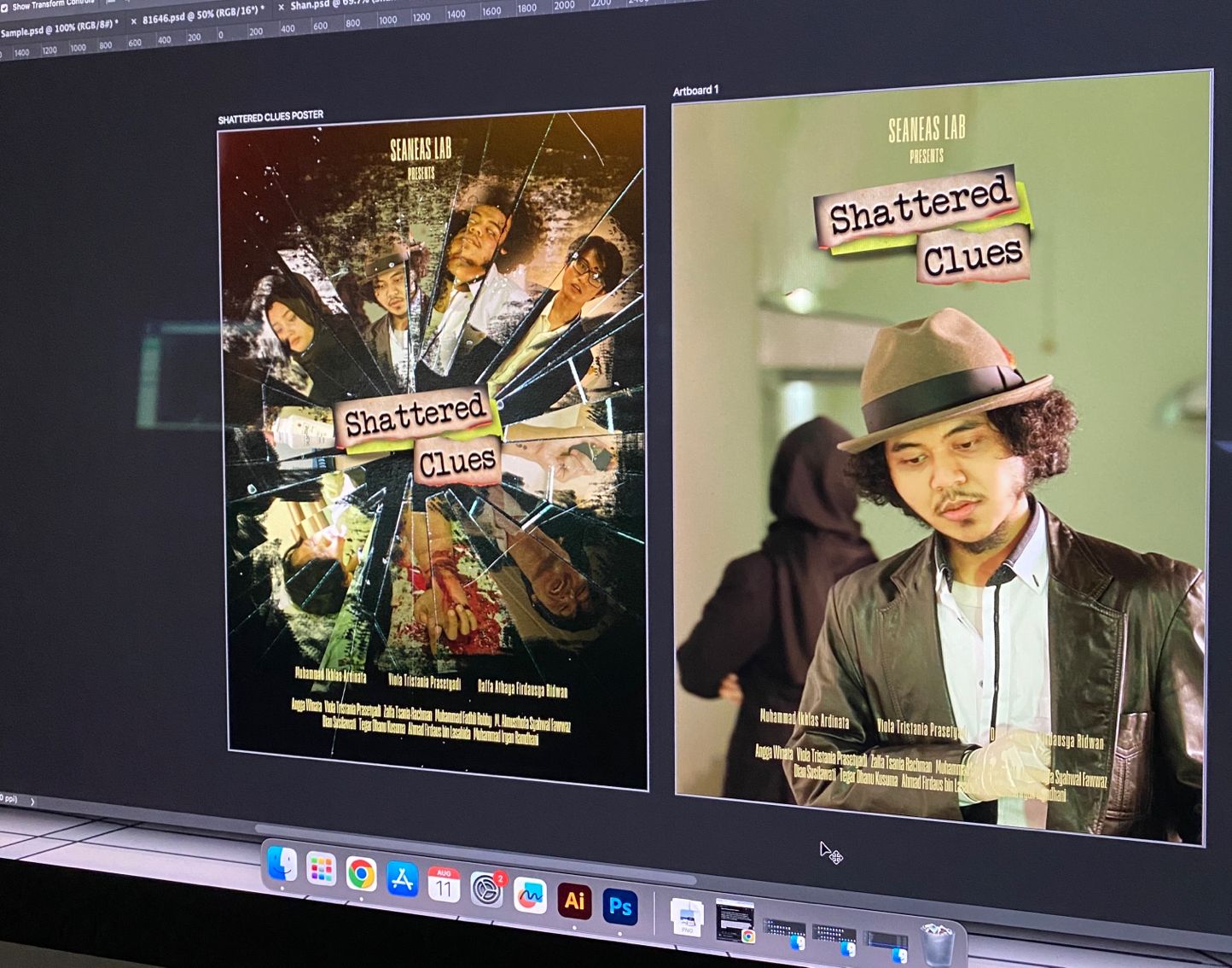Open Launchpad from the dock
Viewport: 1232px width, 968px height.
pos(322,870)
